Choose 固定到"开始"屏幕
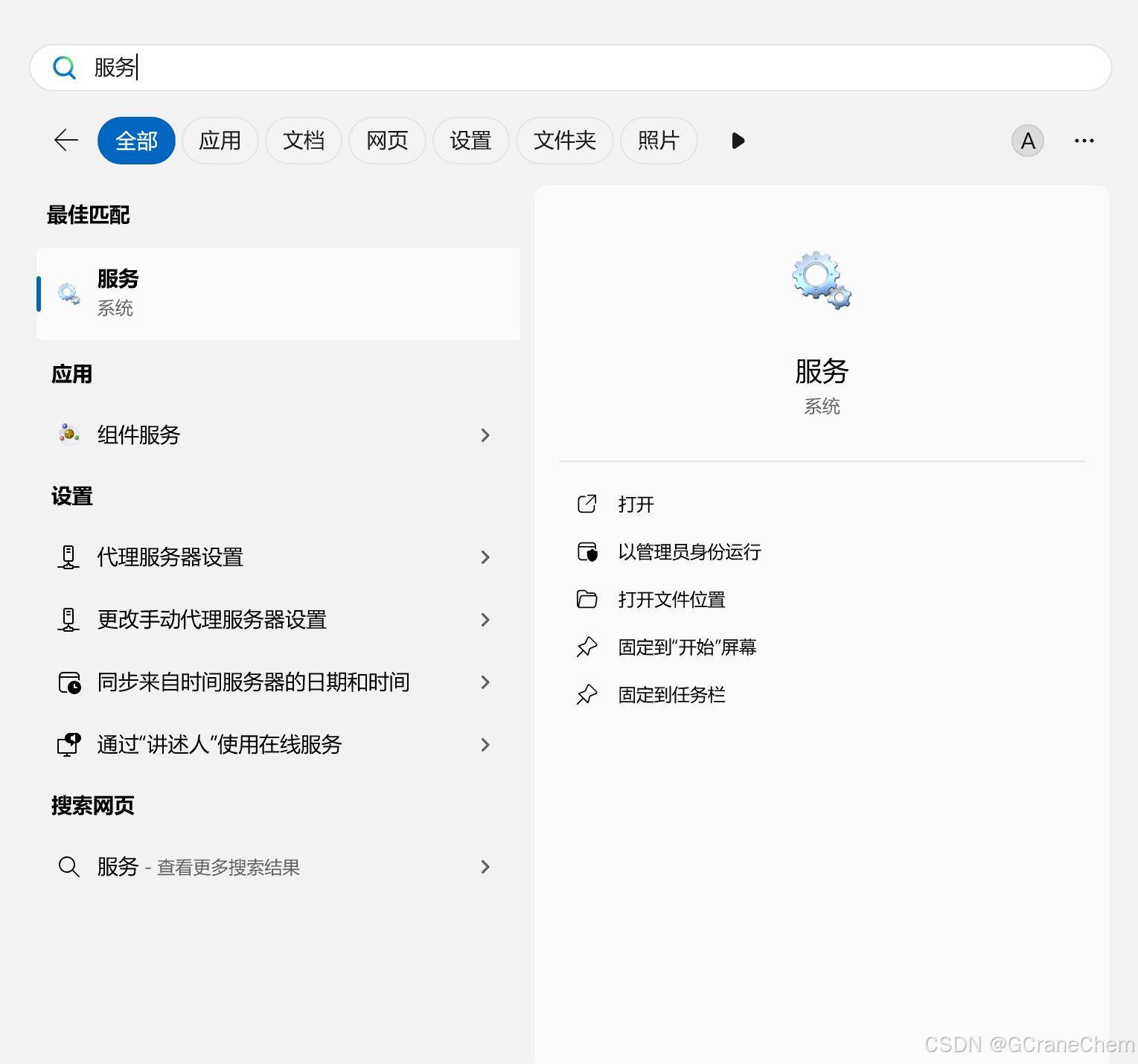Screen dimensions: 1138x1064 point(687,647)
